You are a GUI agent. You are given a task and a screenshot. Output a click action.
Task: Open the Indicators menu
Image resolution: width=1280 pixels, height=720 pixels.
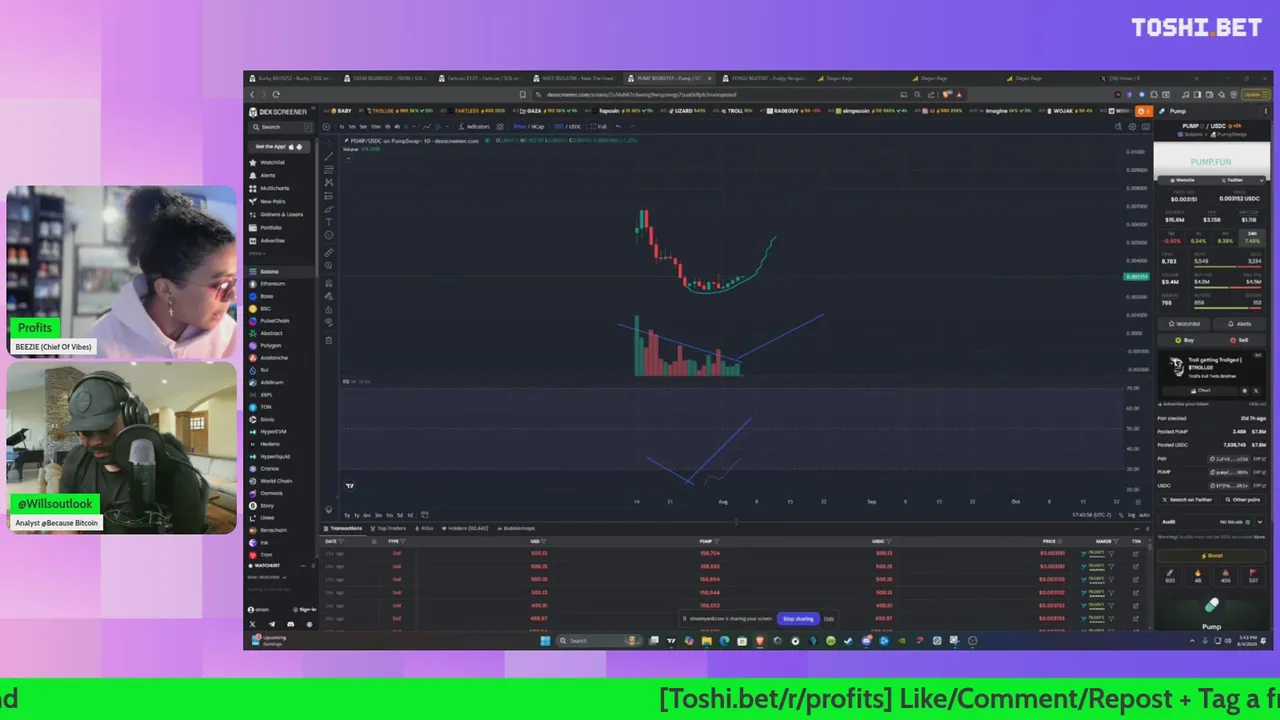coord(475,127)
